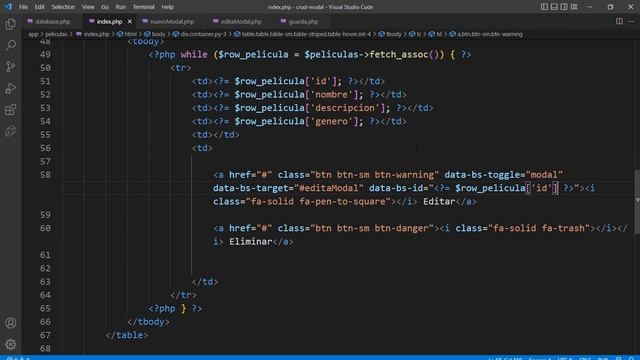Click the table.table-sm breadcrumb element

coord(306,34)
